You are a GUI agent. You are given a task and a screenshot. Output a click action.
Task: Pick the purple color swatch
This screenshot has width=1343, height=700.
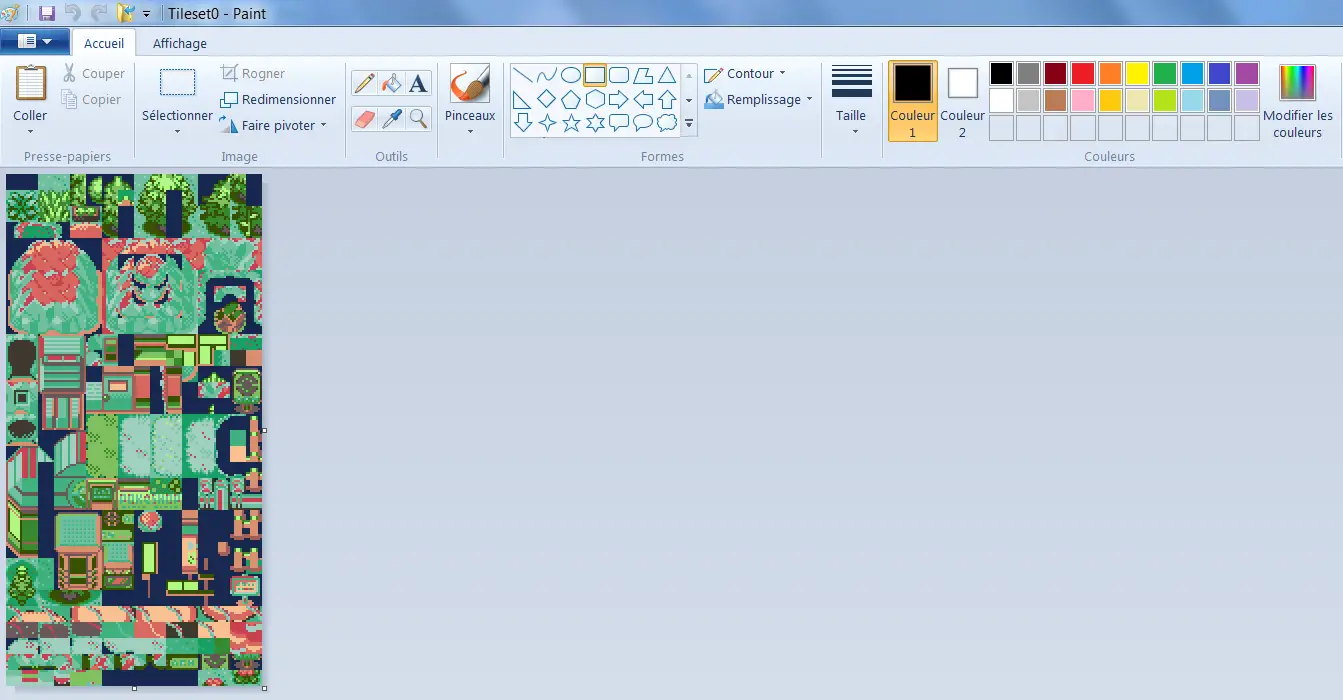pyautogui.click(x=1247, y=73)
